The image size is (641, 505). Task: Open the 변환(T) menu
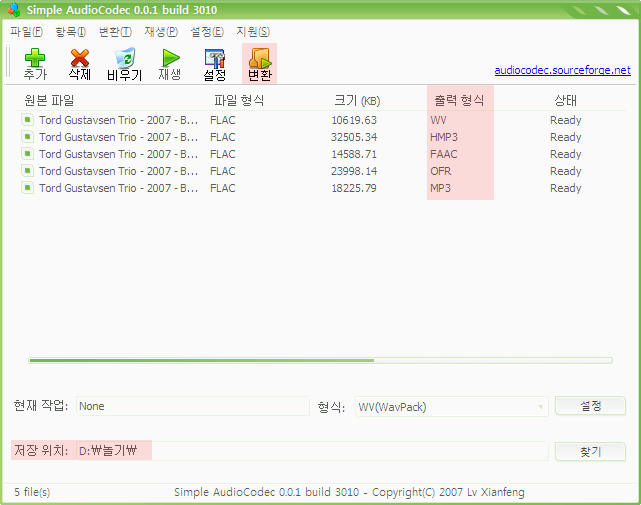point(115,31)
